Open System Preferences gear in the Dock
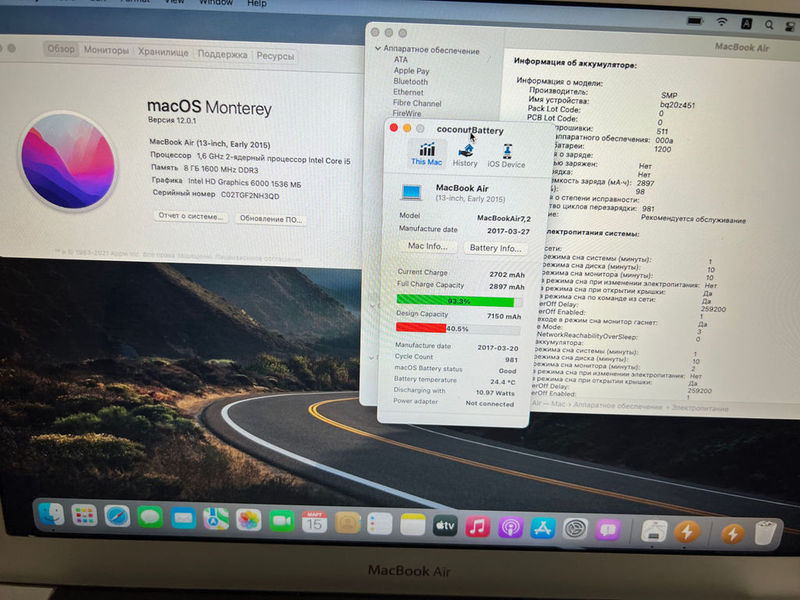800x600 pixels. [576, 530]
